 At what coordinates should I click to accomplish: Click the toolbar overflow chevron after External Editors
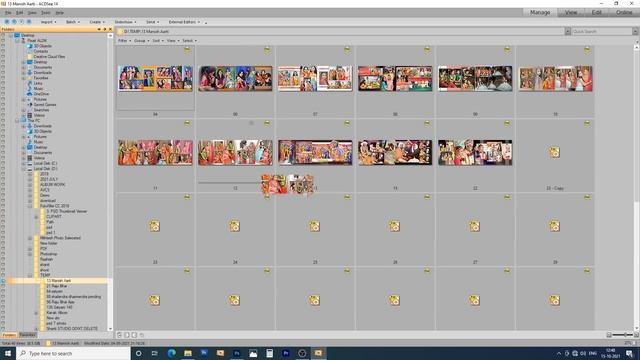tap(206, 22)
